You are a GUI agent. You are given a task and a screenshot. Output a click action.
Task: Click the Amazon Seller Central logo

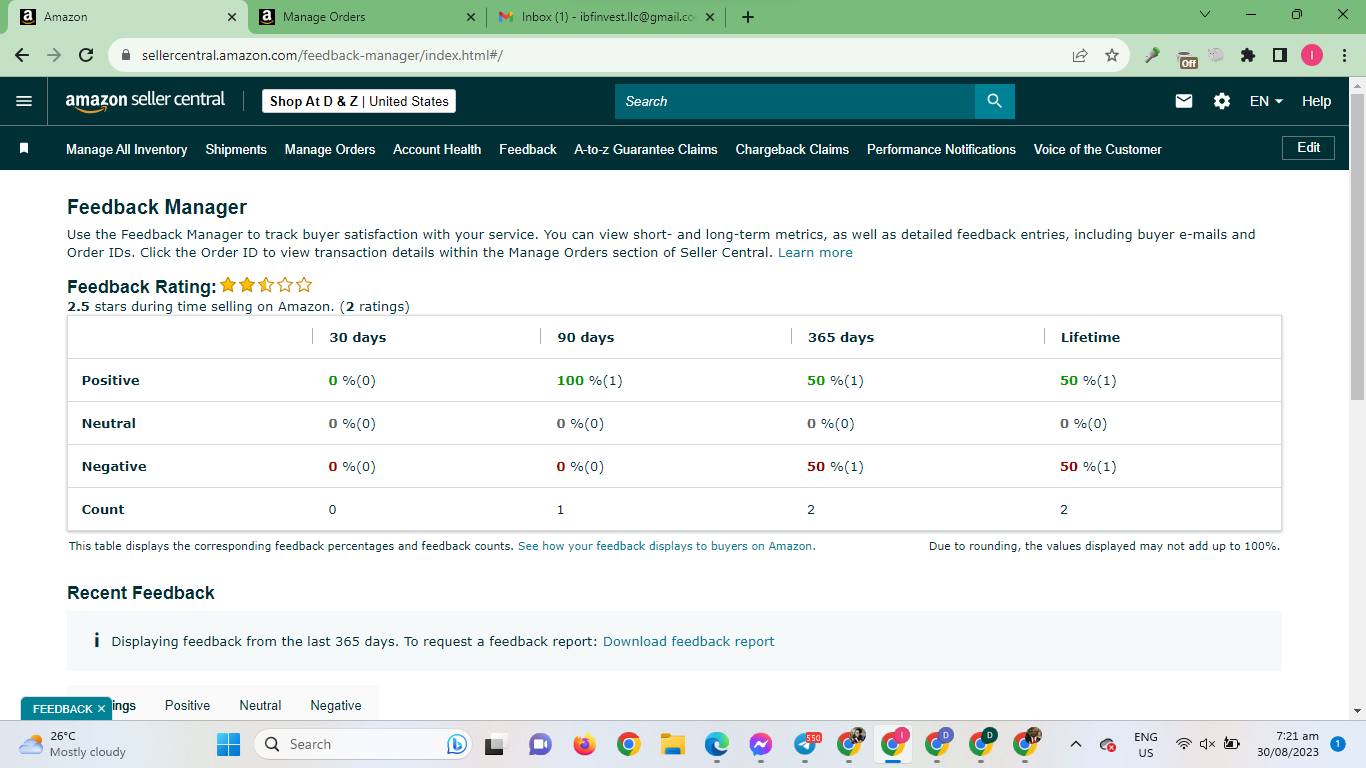(x=145, y=101)
